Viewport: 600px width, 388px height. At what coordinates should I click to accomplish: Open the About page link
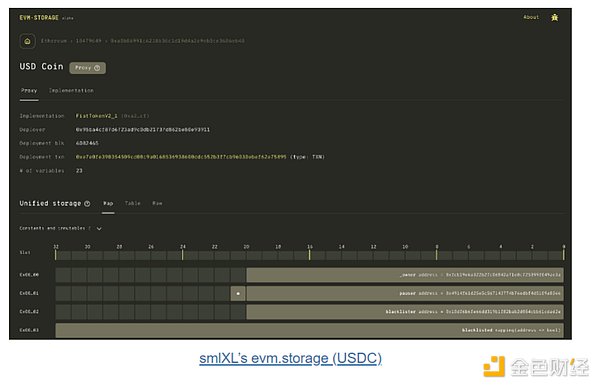(x=531, y=17)
